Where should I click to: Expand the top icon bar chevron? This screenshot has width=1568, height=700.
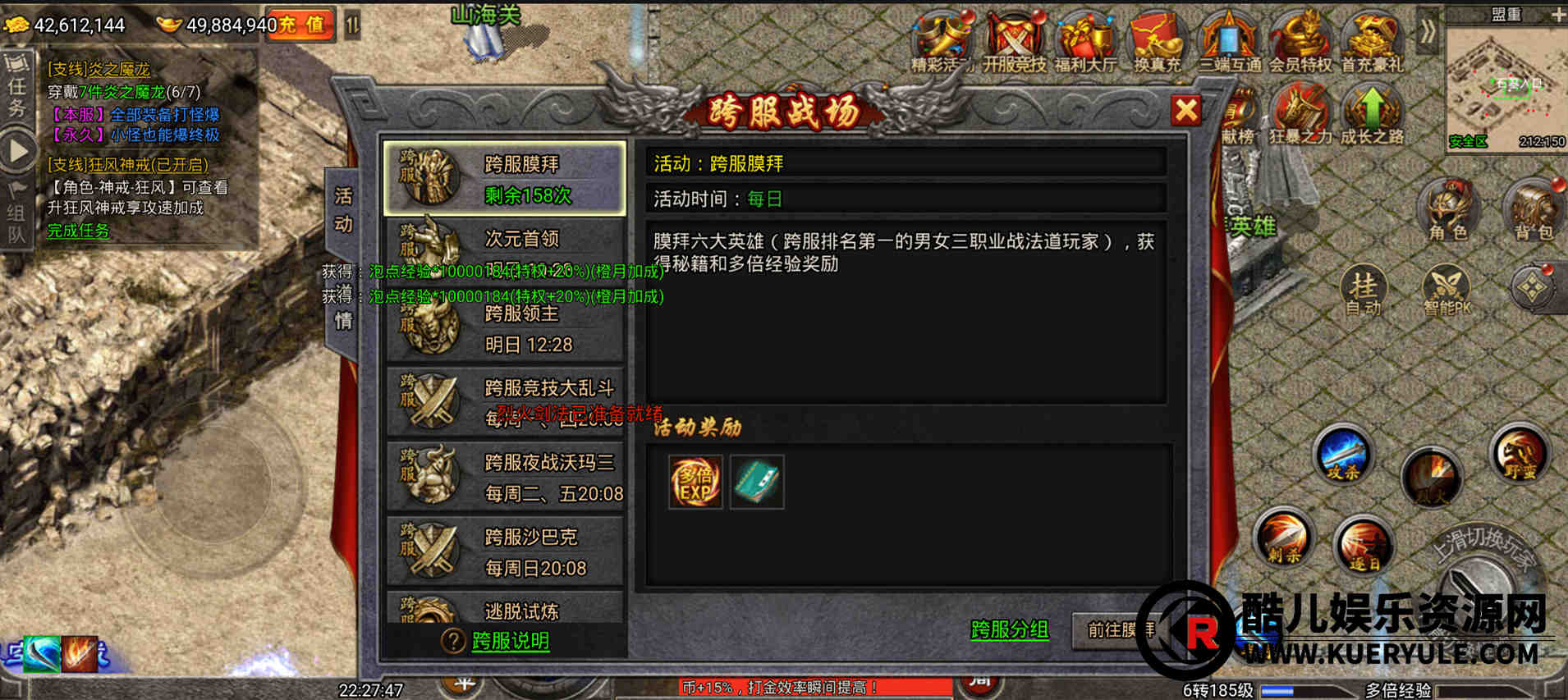pyautogui.click(x=1428, y=33)
